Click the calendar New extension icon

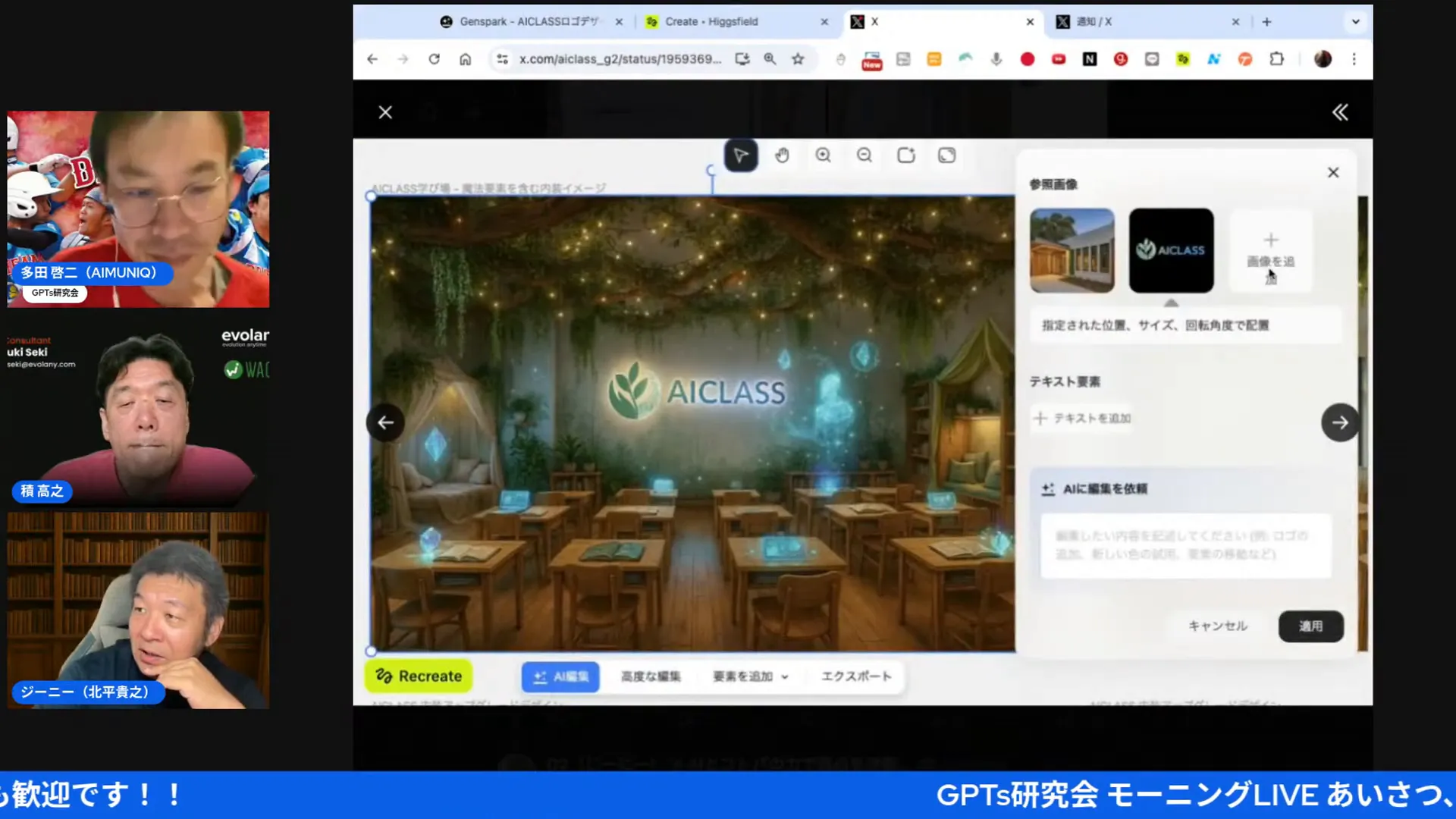[x=871, y=61]
